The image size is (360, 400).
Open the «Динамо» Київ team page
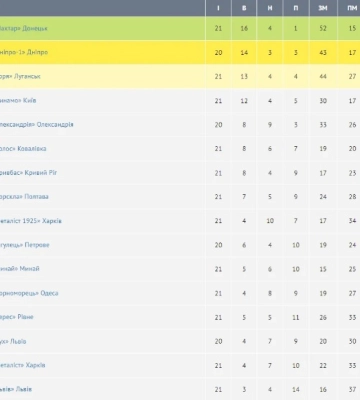[x=18, y=100]
